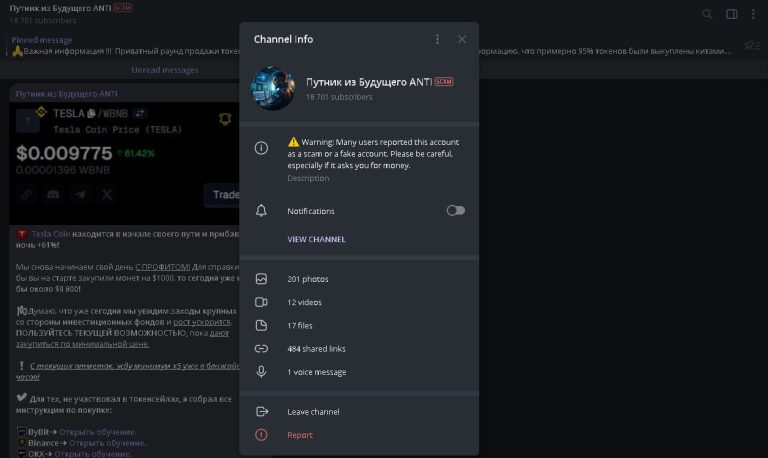Click the Путник из Будущего ANTI chat title
This screenshot has height=458, width=768.
click(60, 8)
